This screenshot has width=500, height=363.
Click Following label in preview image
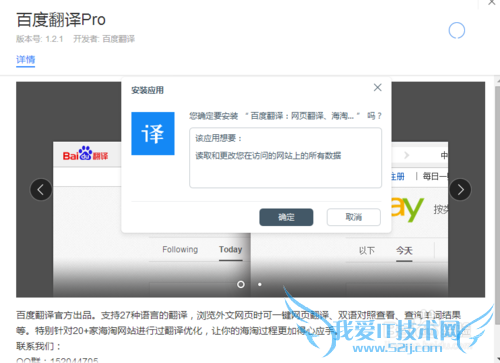coord(180,249)
